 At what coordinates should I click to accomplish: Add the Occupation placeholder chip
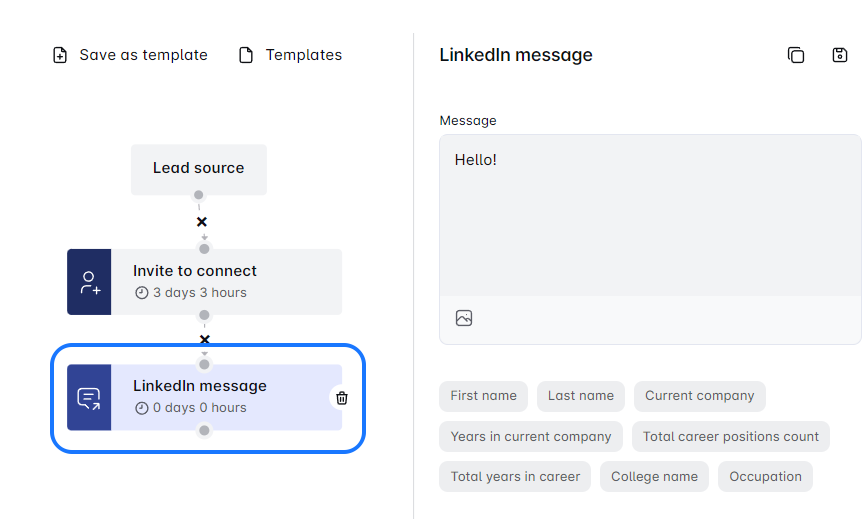765,477
